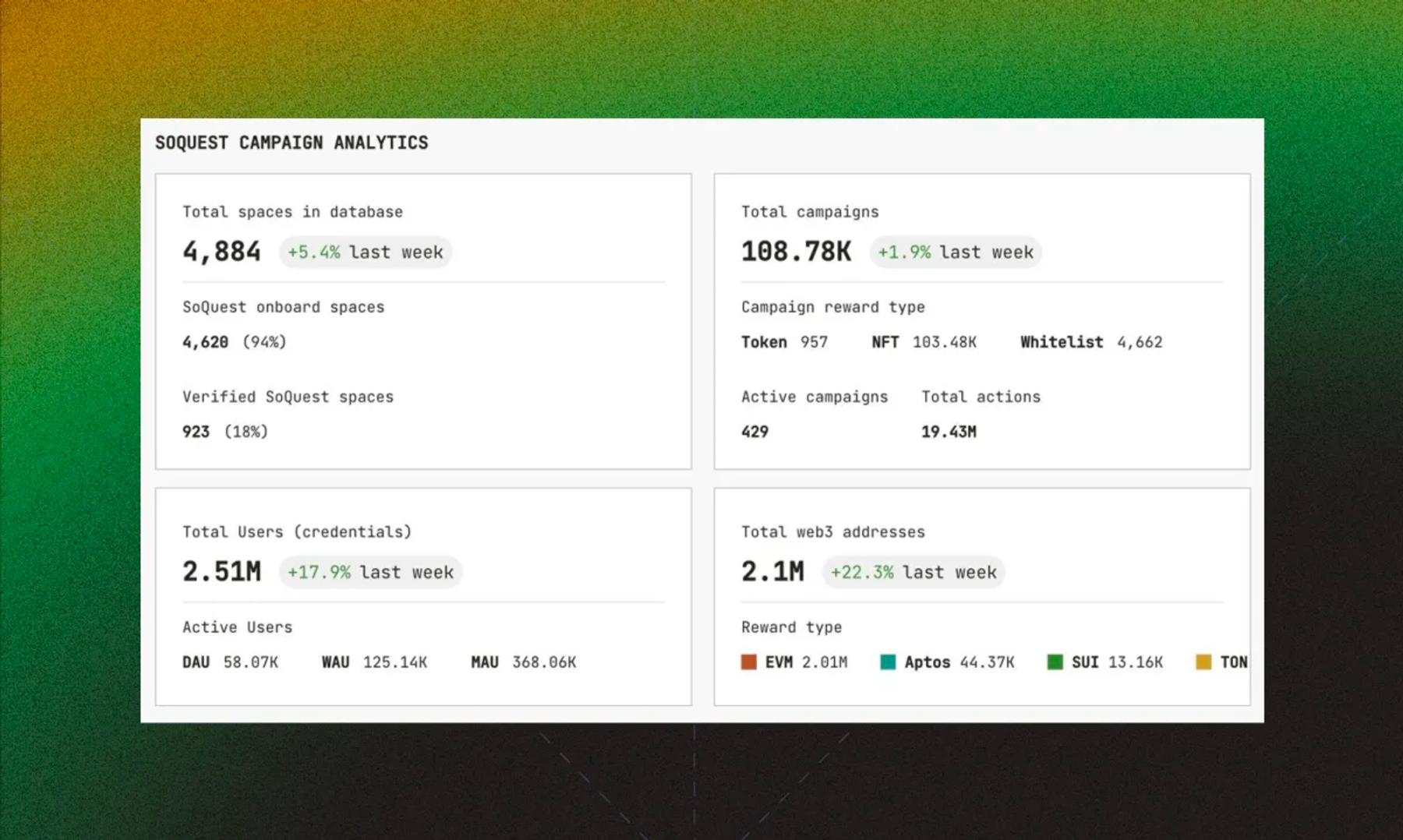Image resolution: width=1403 pixels, height=840 pixels.
Task: Click the 368.06K MAU value
Action: (x=544, y=662)
